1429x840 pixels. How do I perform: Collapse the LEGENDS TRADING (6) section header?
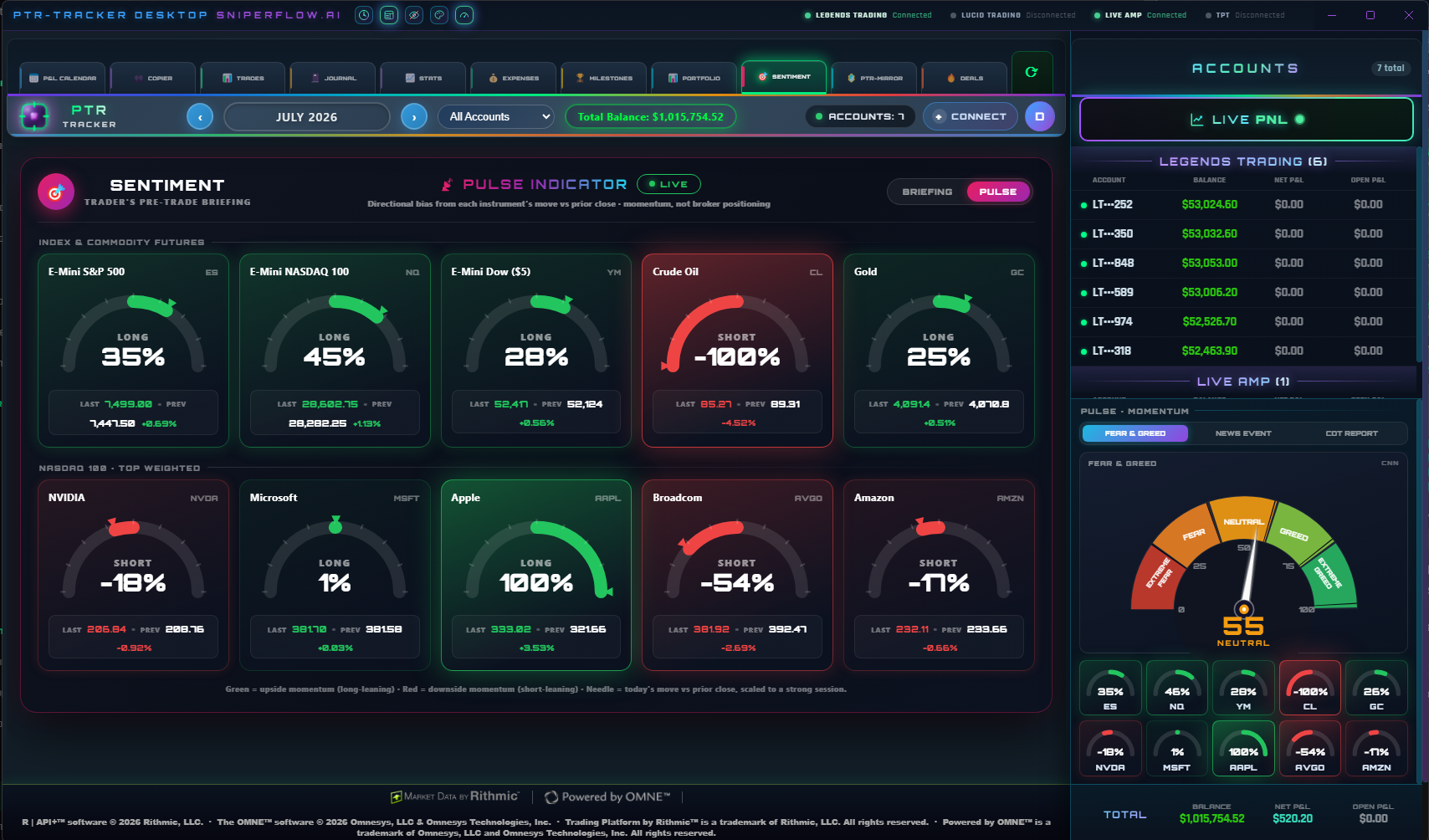tap(1243, 161)
